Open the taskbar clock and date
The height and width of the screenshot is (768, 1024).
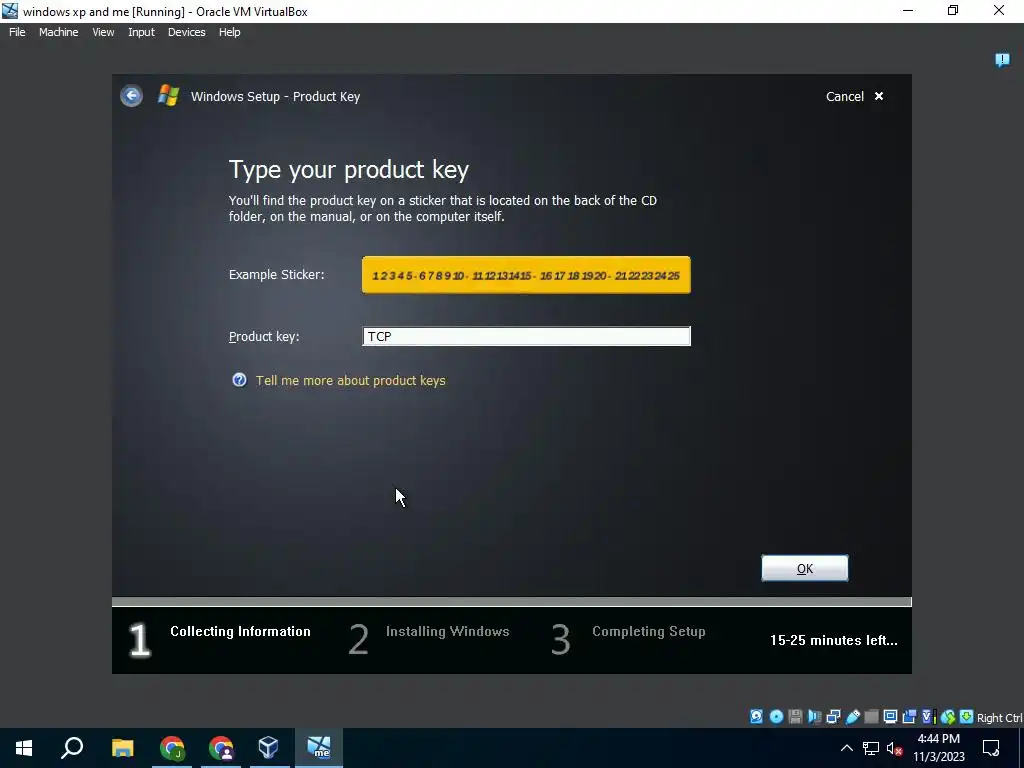tap(938, 748)
